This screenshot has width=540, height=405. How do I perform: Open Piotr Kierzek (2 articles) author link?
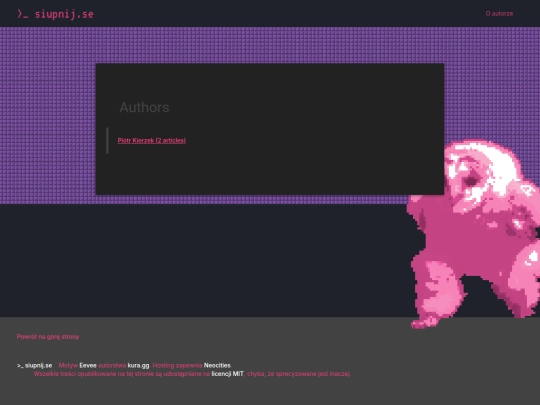pos(152,141)
